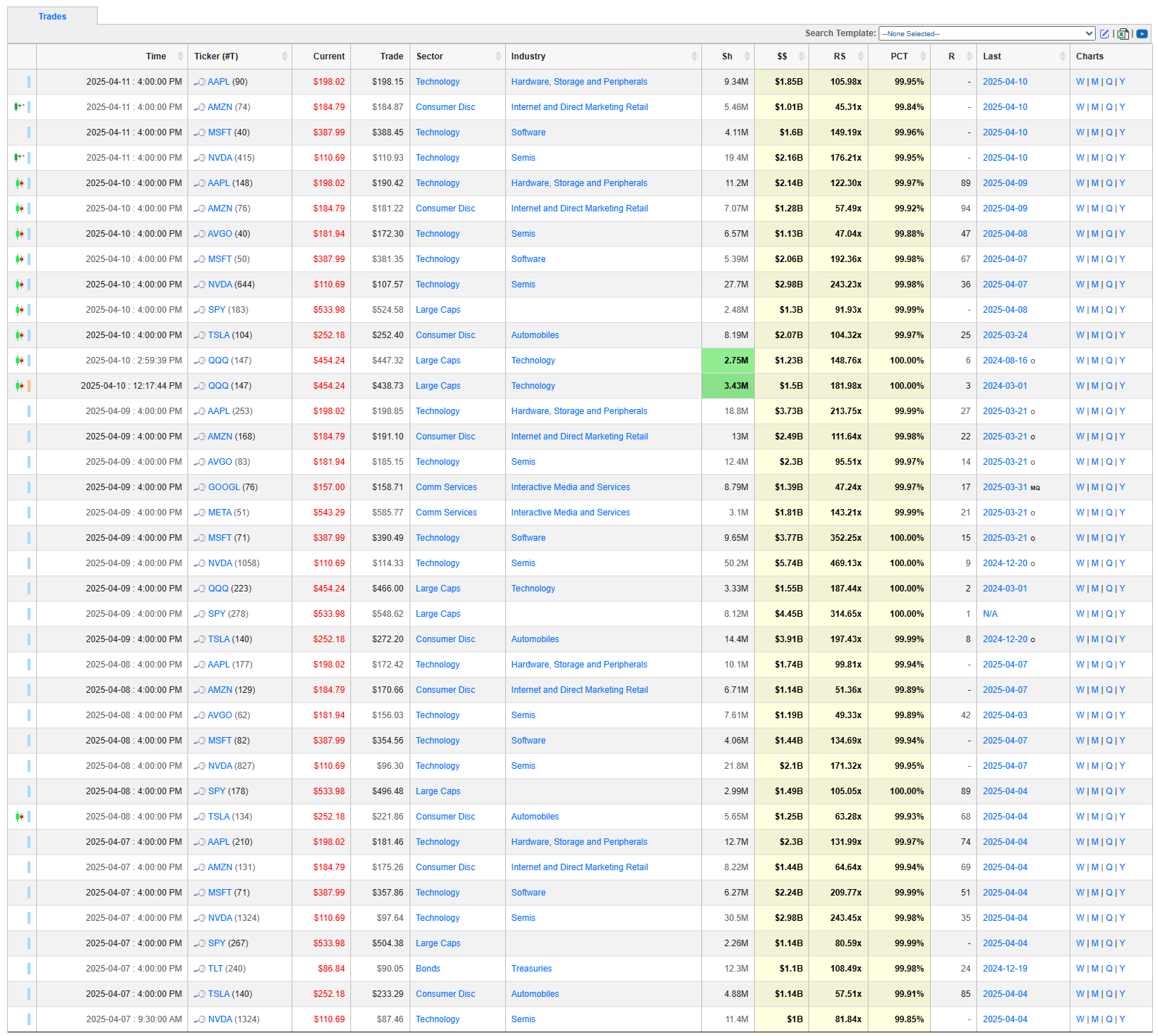Click candlestick icon on NVDA (644) row
The image size is (1158, 1036).
(20, 285)
